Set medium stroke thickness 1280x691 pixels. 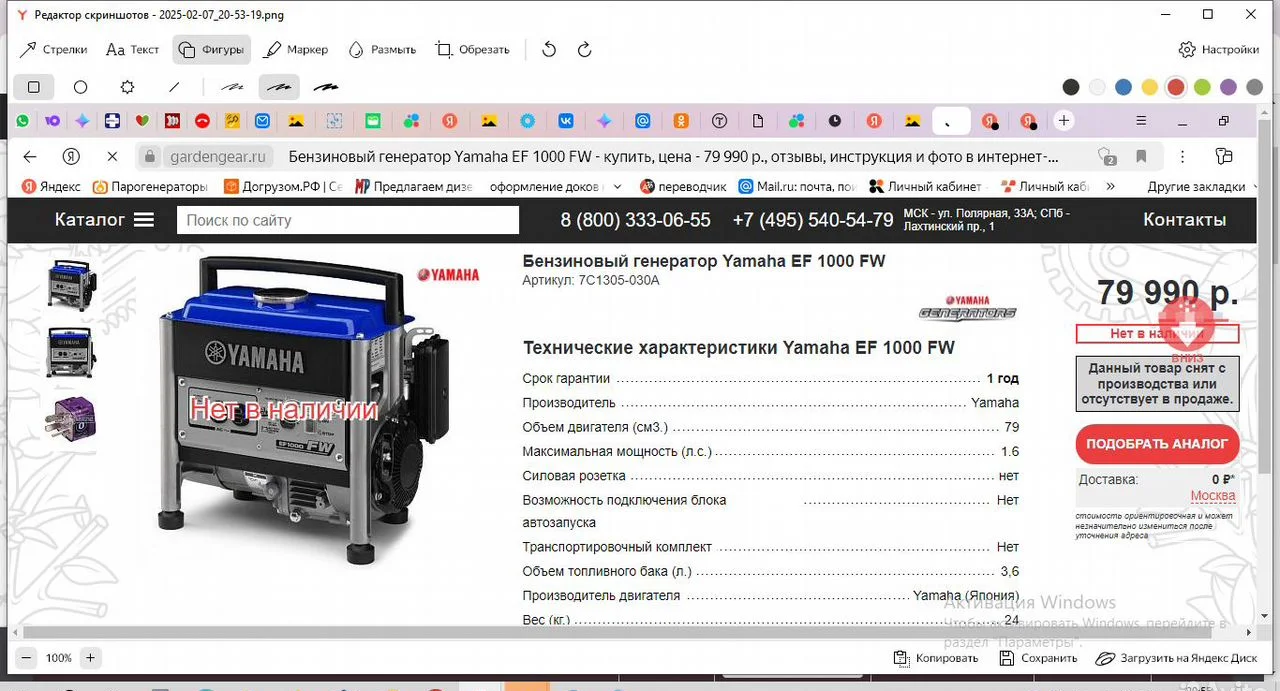[279, 87]
